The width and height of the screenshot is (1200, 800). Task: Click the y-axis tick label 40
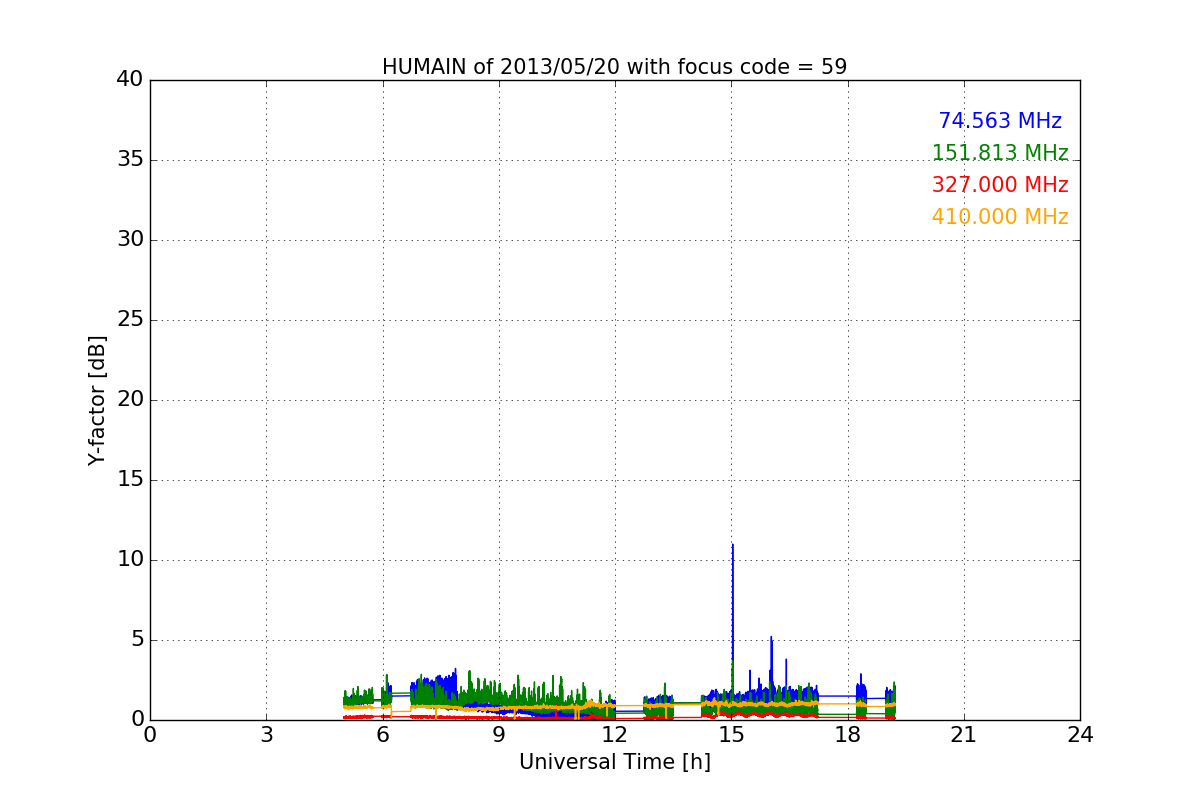[129, 80]
